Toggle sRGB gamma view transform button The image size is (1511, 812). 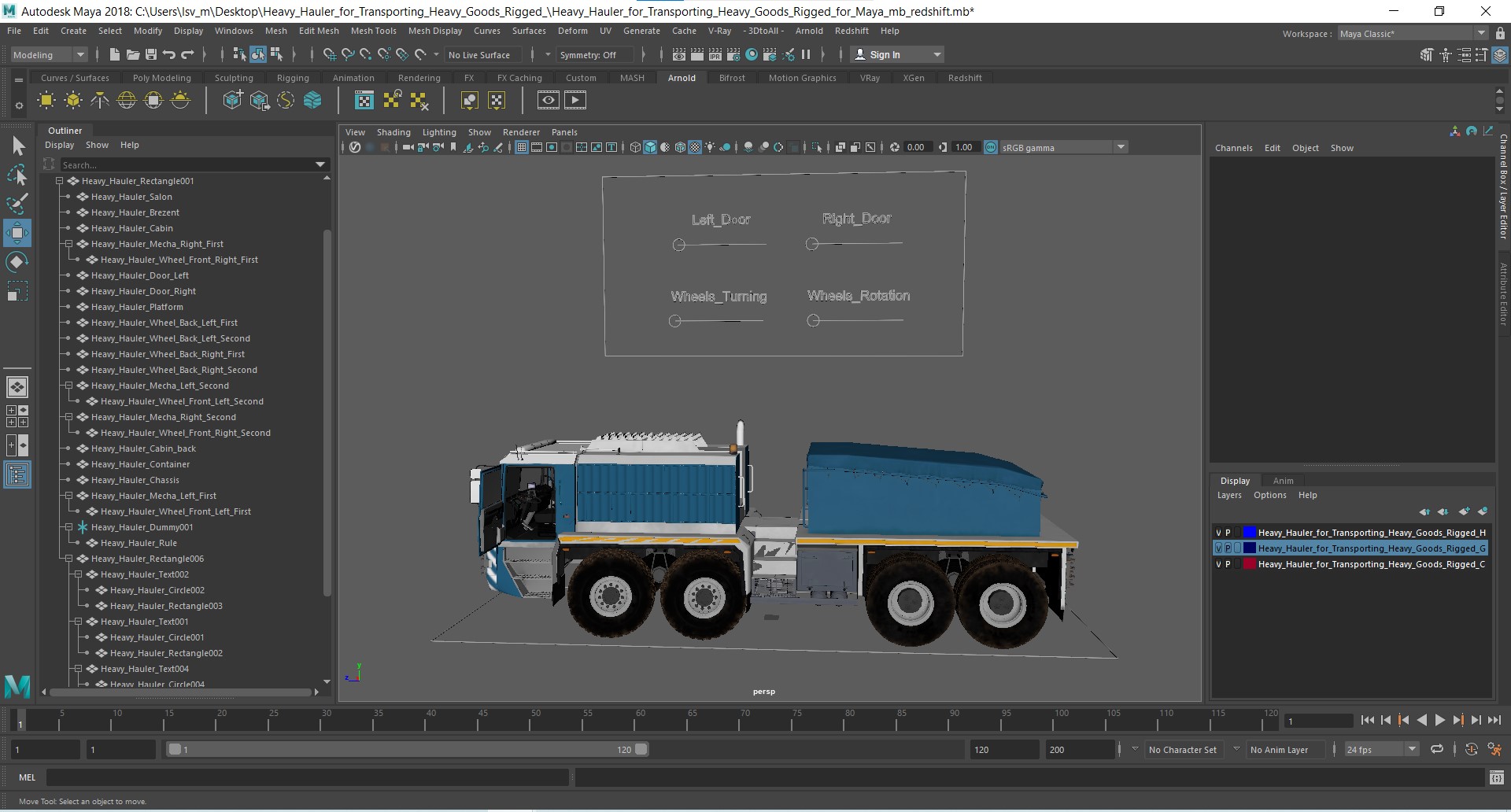click(x=991, y=147)
